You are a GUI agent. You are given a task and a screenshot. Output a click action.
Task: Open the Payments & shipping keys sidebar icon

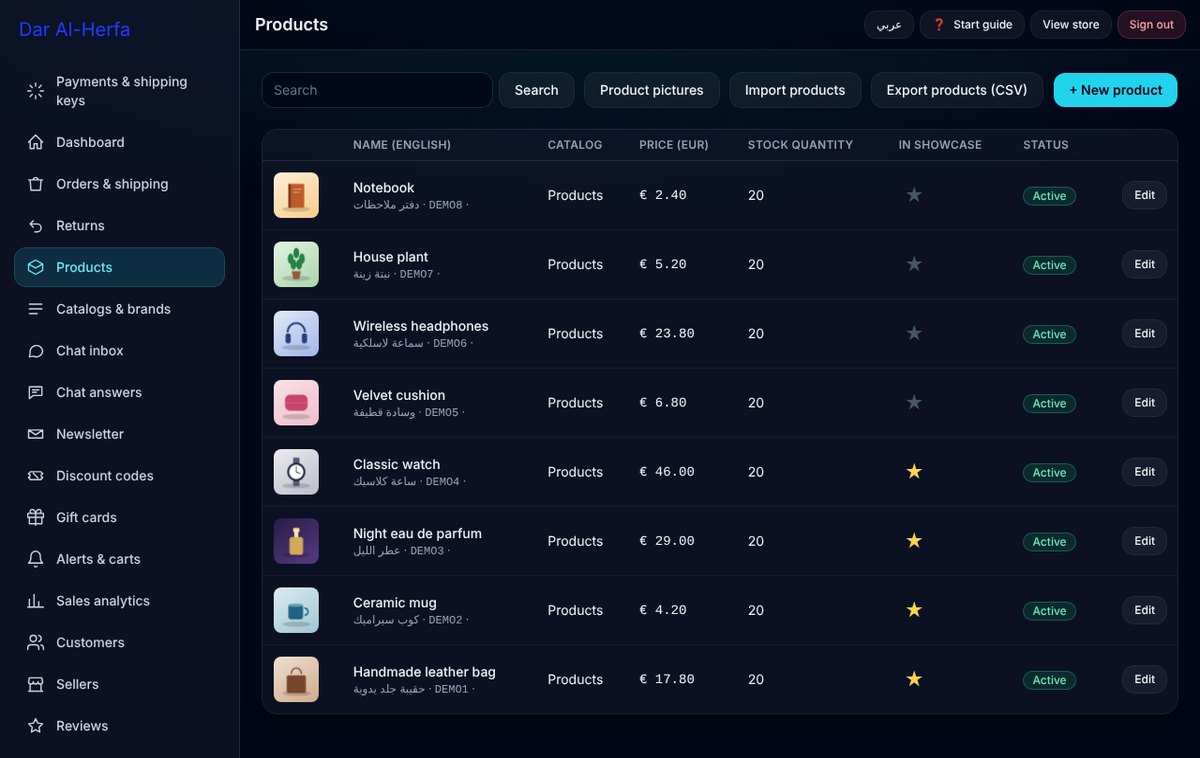pos(36,91)
